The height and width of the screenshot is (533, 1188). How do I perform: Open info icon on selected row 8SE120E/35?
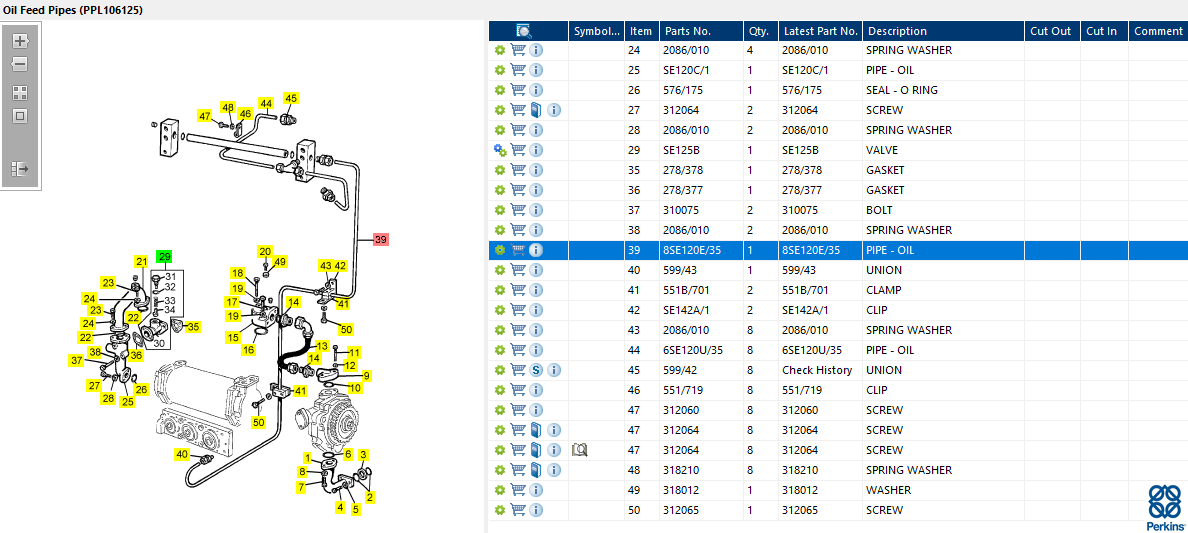pos(536,250)
